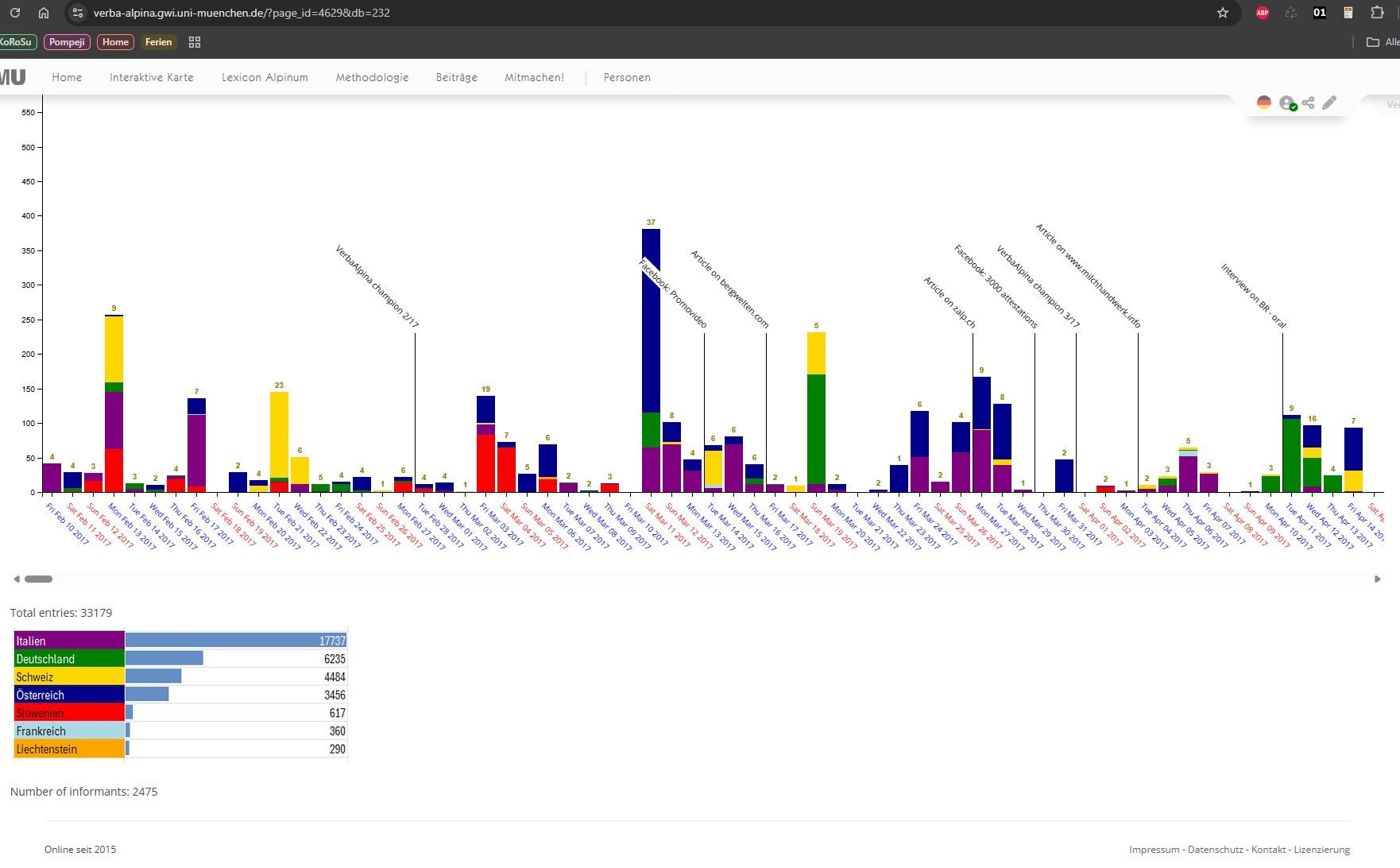Click the purple Italien legend swatch
Image resolution: width=1400 pixels, height=868 pixels.
tap(69, 641)
